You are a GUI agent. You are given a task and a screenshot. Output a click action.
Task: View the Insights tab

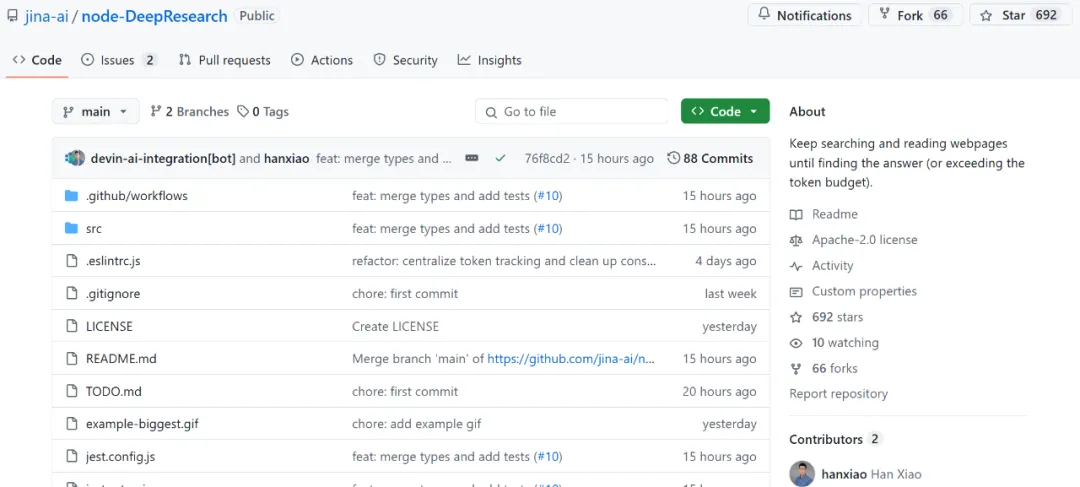(490, 60)
